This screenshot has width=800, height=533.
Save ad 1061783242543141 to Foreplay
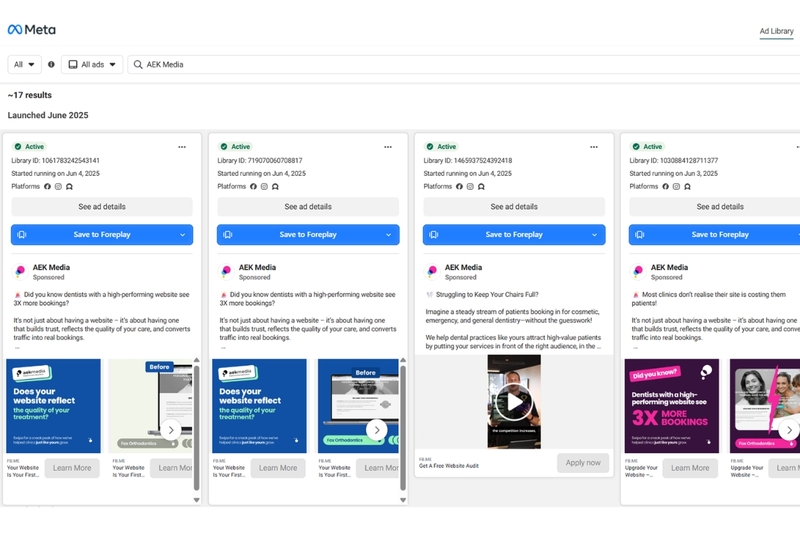102,235
